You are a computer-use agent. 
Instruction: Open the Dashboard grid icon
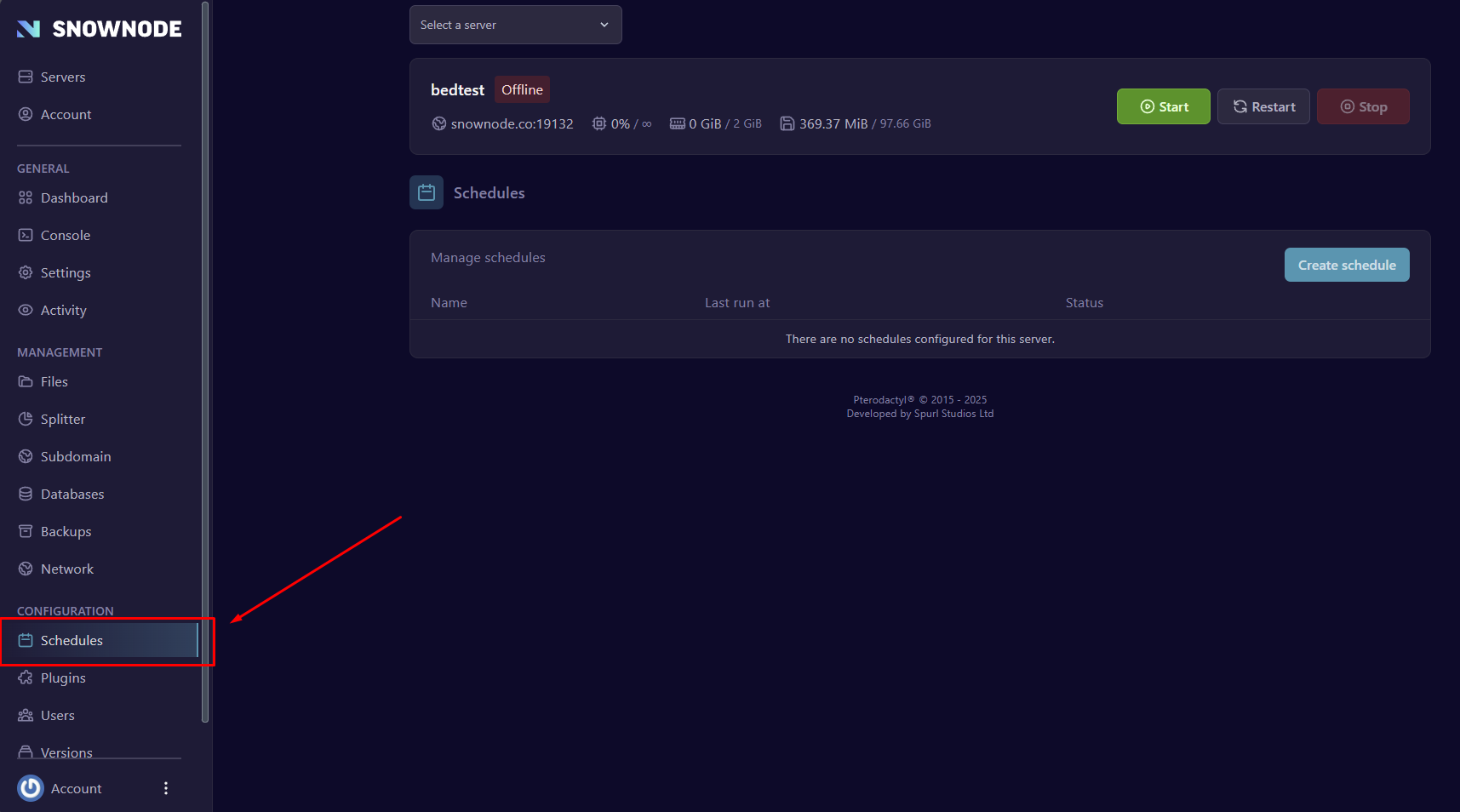(x=26, y=197)
